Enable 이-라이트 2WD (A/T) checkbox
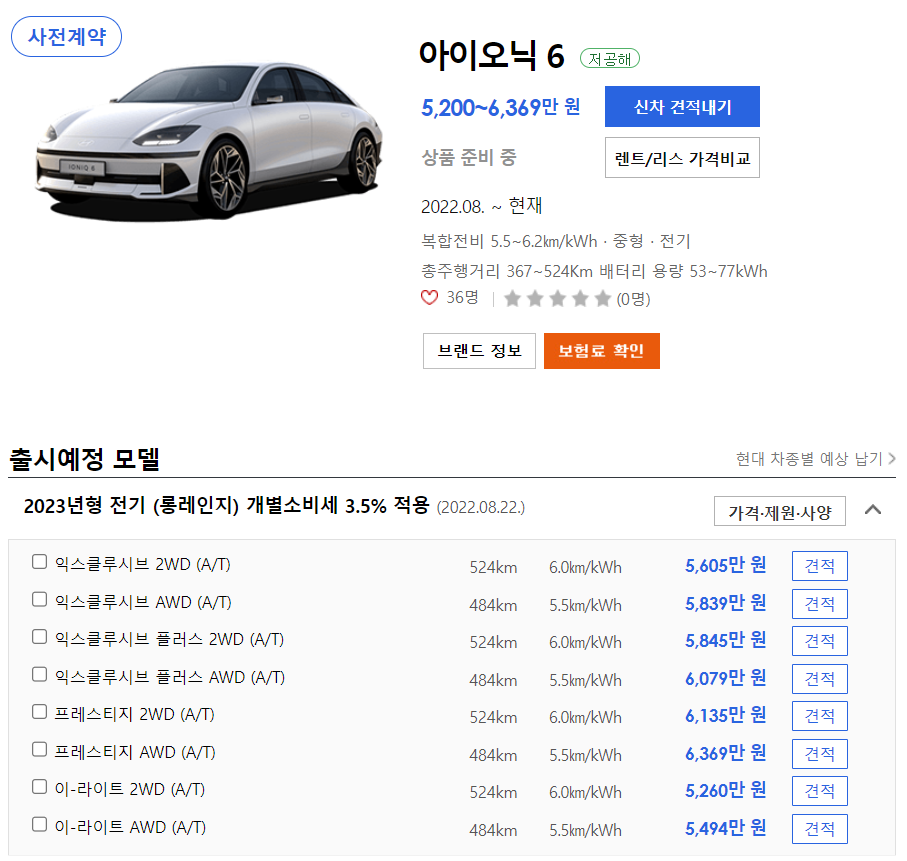 tap(39, 787)
